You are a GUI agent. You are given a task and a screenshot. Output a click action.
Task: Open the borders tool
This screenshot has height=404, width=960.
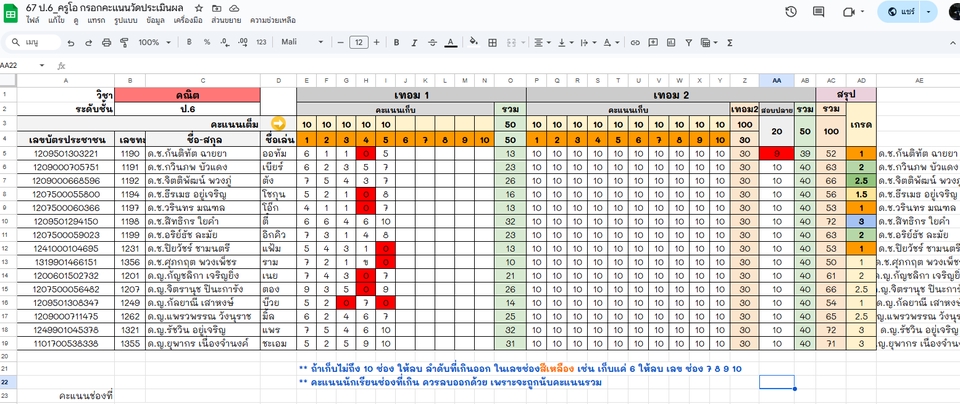tap(492, 42)
